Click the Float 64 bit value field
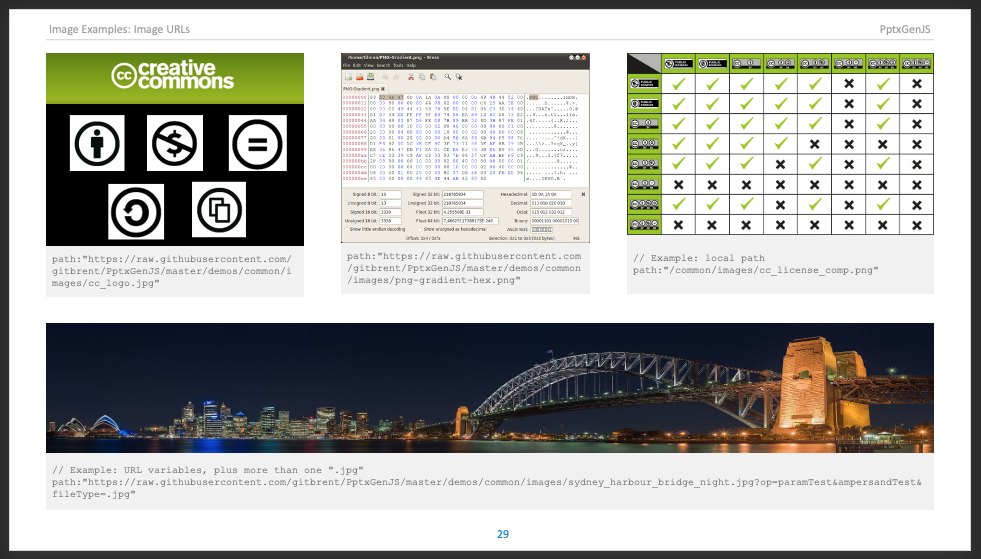 (x=470, y=221)
